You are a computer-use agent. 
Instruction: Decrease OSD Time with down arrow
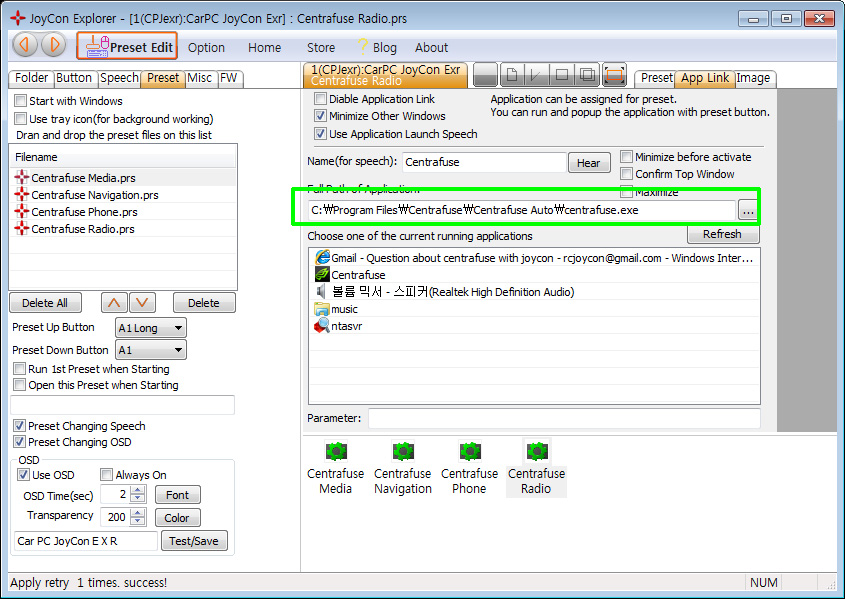coord(138,498)
